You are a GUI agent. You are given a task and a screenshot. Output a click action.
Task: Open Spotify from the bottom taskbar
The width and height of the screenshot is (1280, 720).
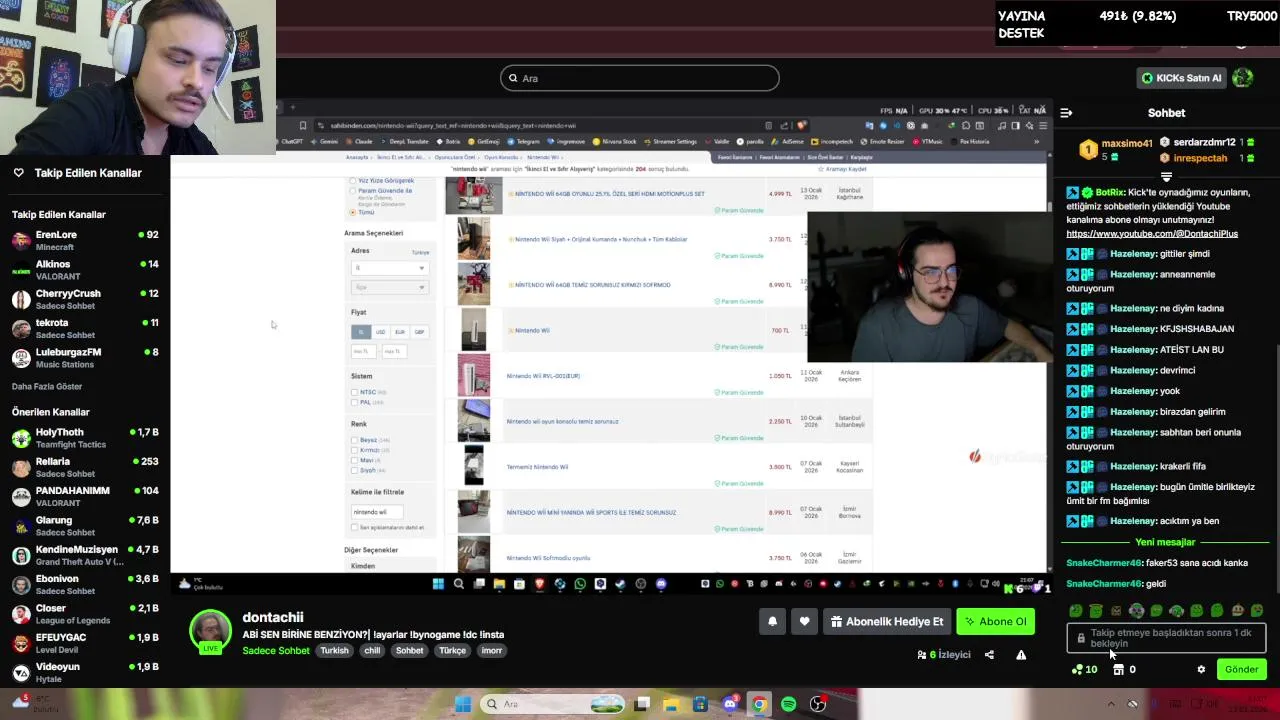788,704
